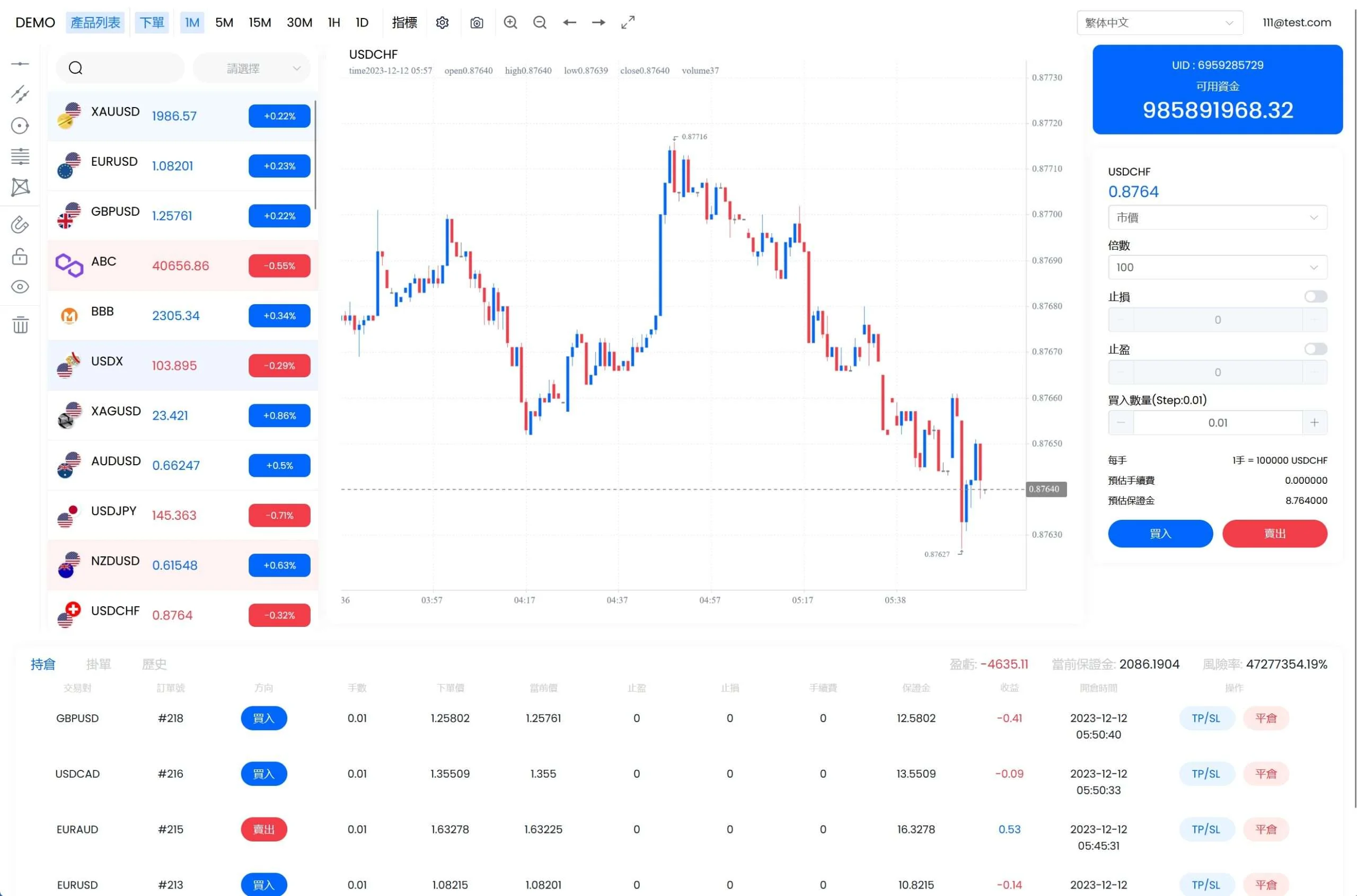
Task: Open the 市價 order type dropdown
Action: [x=1217, y=218]
